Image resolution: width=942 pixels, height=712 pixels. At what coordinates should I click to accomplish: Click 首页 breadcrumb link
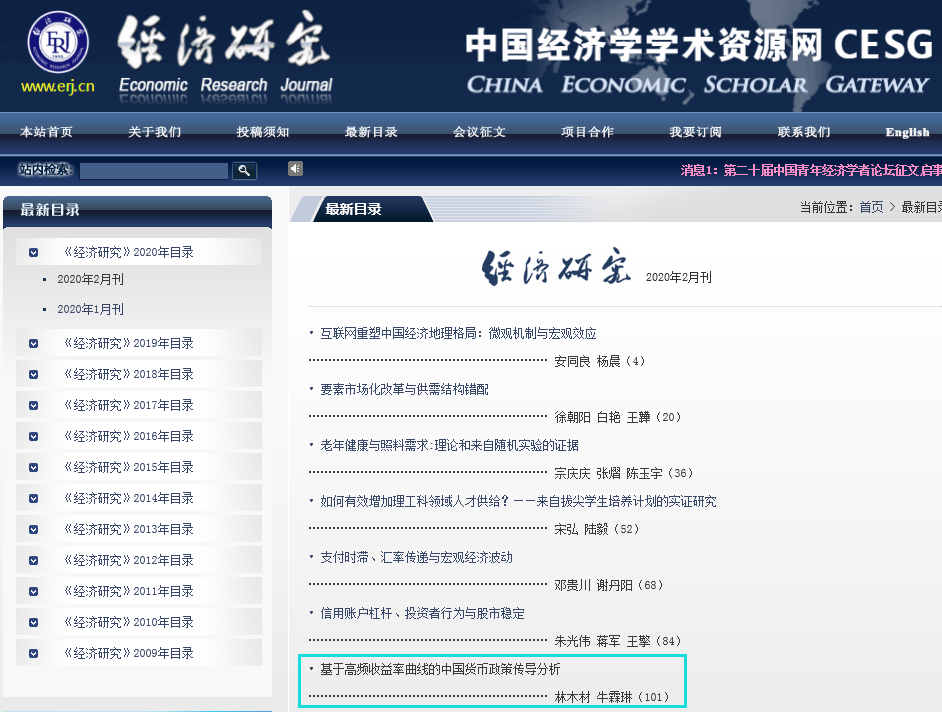point(871,207)
